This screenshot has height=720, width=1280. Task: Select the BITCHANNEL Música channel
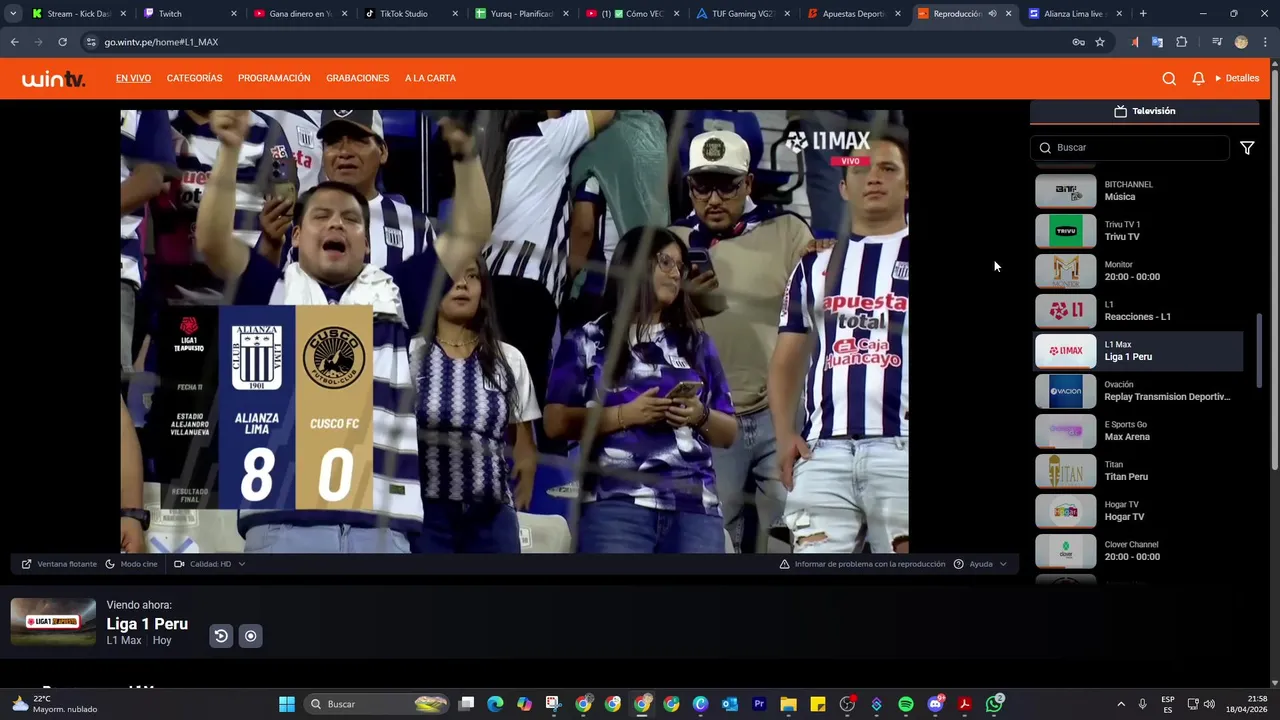(1138, 191)
